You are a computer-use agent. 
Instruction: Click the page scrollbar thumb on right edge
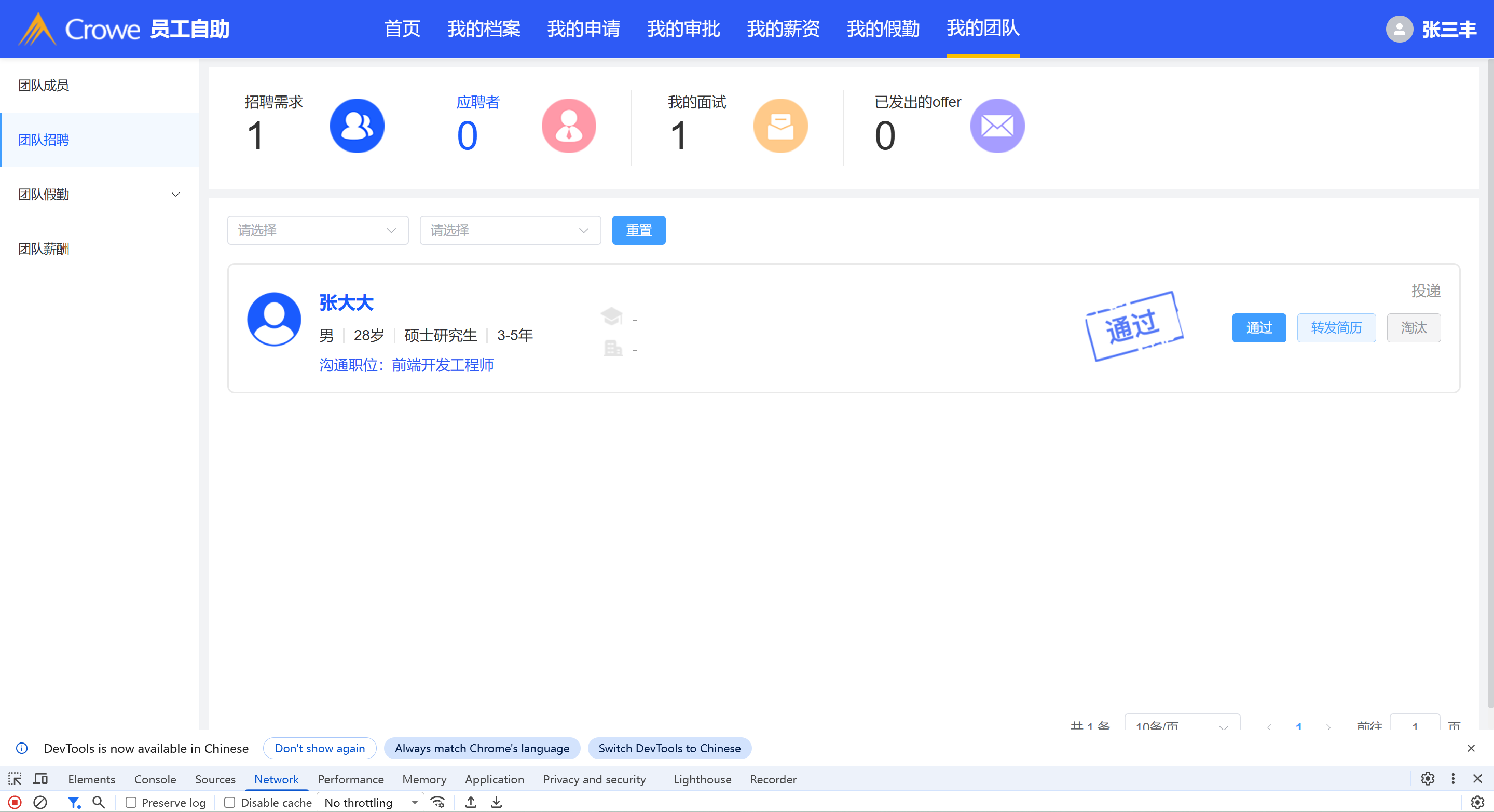tap(1489, 383)
